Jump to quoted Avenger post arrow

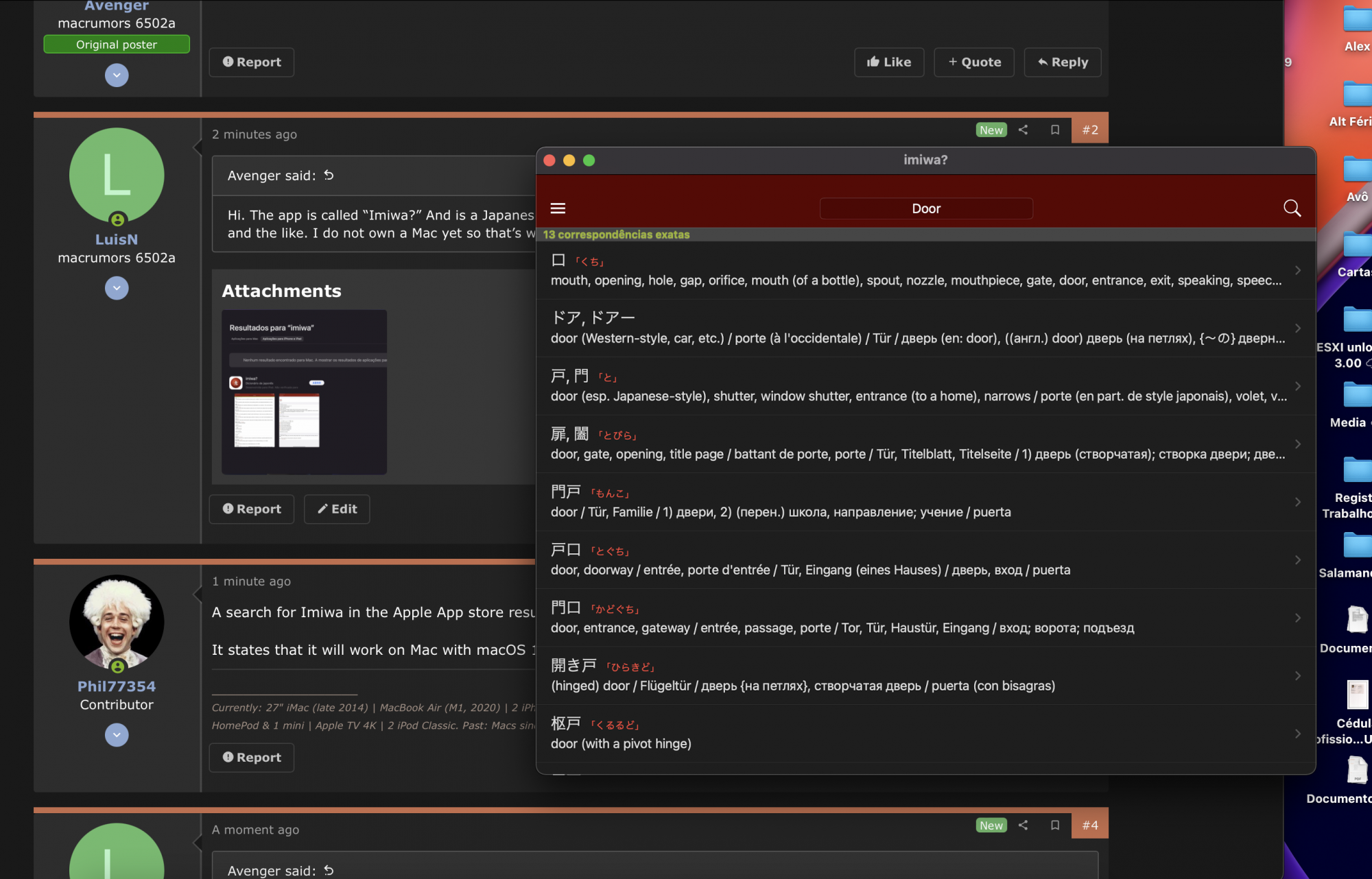(x=329, y=176)
